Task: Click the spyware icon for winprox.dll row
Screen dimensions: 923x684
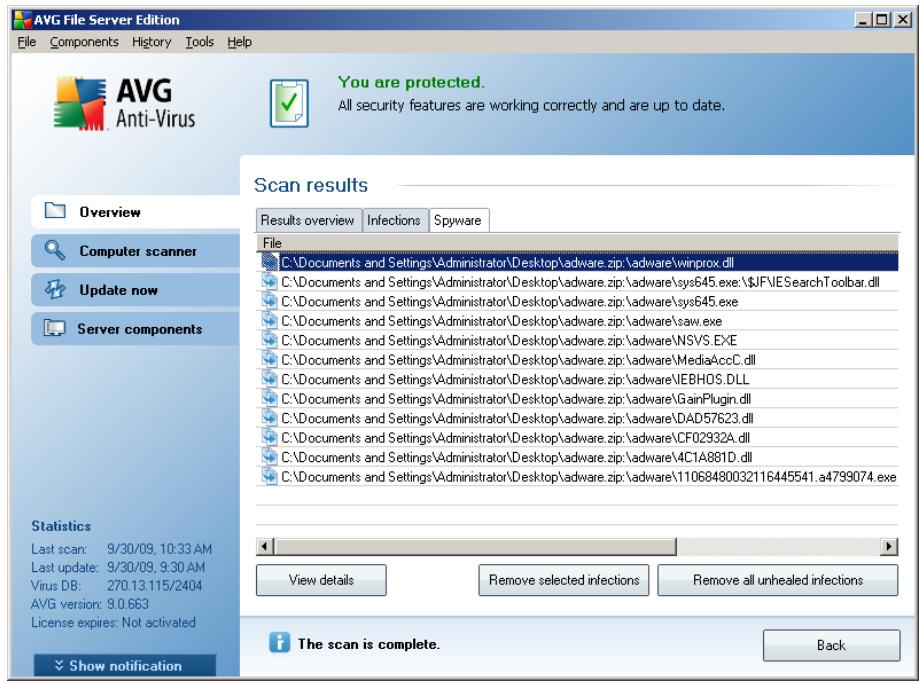Action: pyautogui.click(x=269, y=262)
